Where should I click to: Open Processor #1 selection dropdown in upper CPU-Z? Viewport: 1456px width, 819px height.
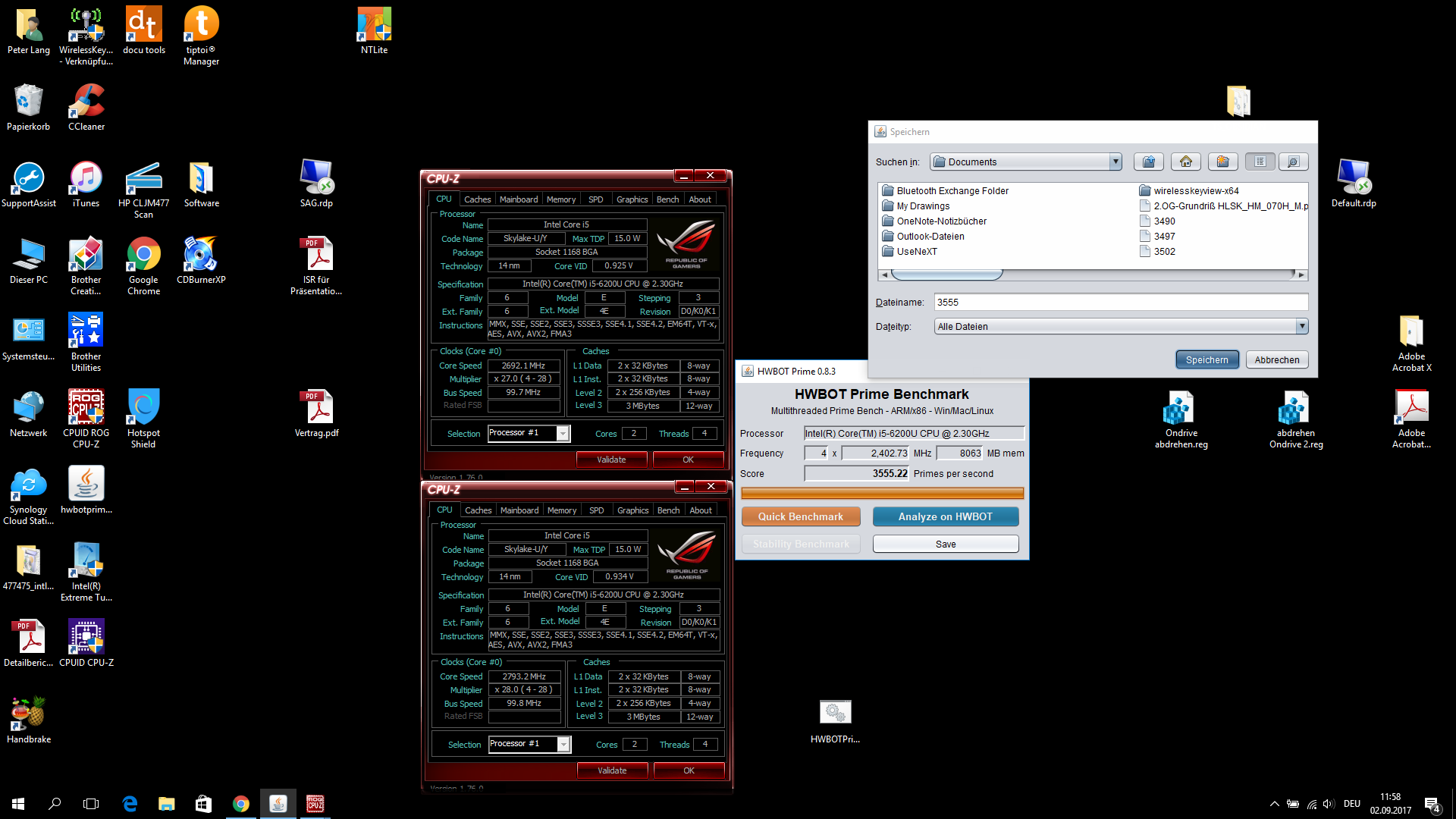pyautogui.click(x=563, y=433)
